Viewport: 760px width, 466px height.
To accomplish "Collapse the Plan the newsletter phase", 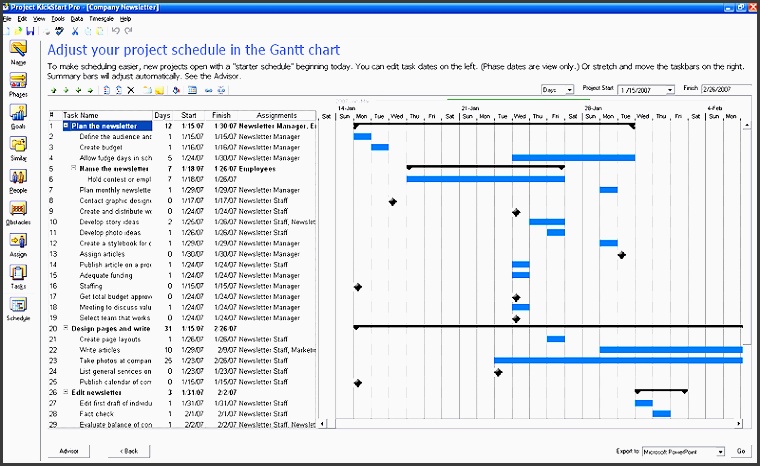I will [x=66, y=126].
